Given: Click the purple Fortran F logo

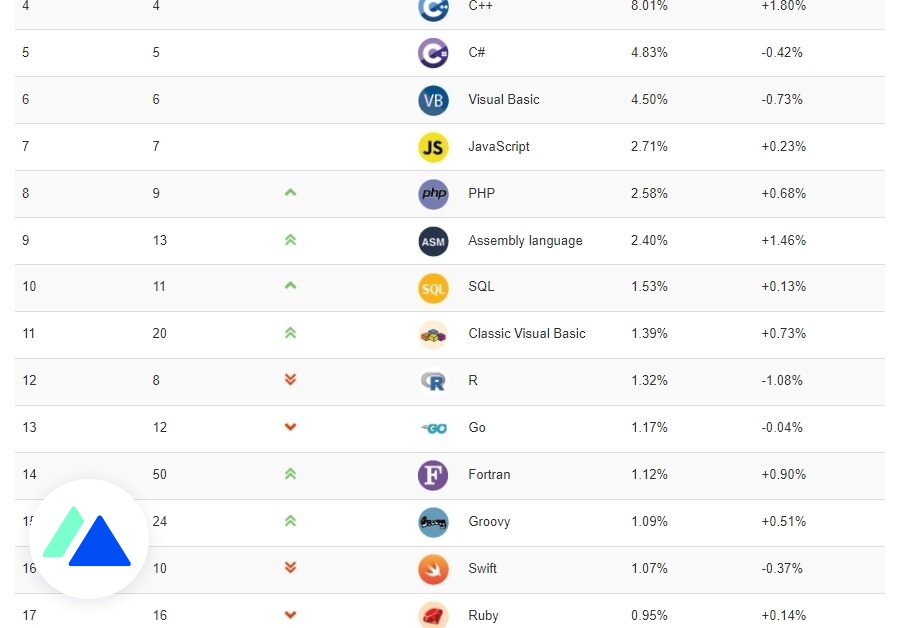Looking at the screenshot, I should [433, 475].
